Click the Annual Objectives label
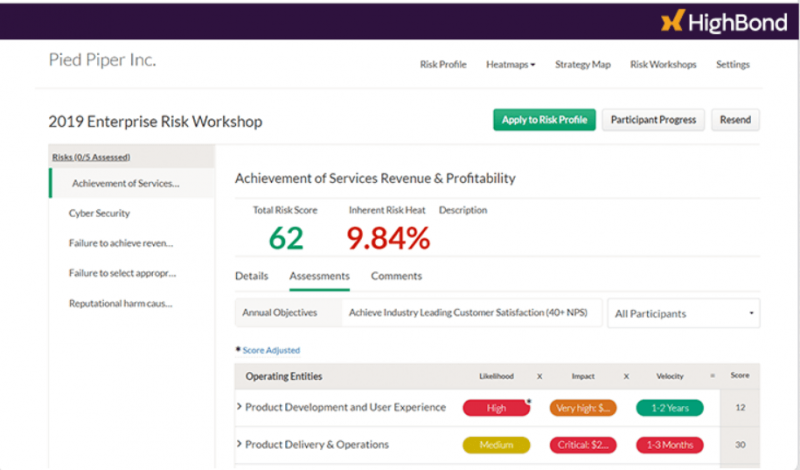The height and width of the screenshot is (470, 800). pos(280,313)
